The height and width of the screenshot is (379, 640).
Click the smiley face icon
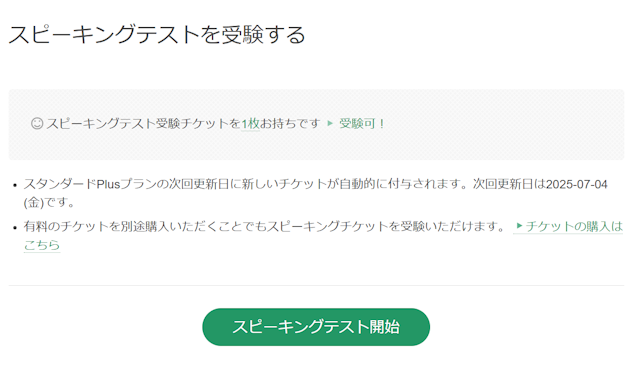pyautogui.click(x=37, y=123)
